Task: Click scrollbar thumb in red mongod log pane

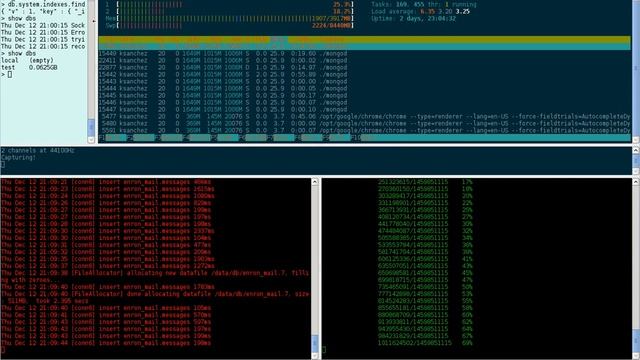Action: tap(315, 343)
